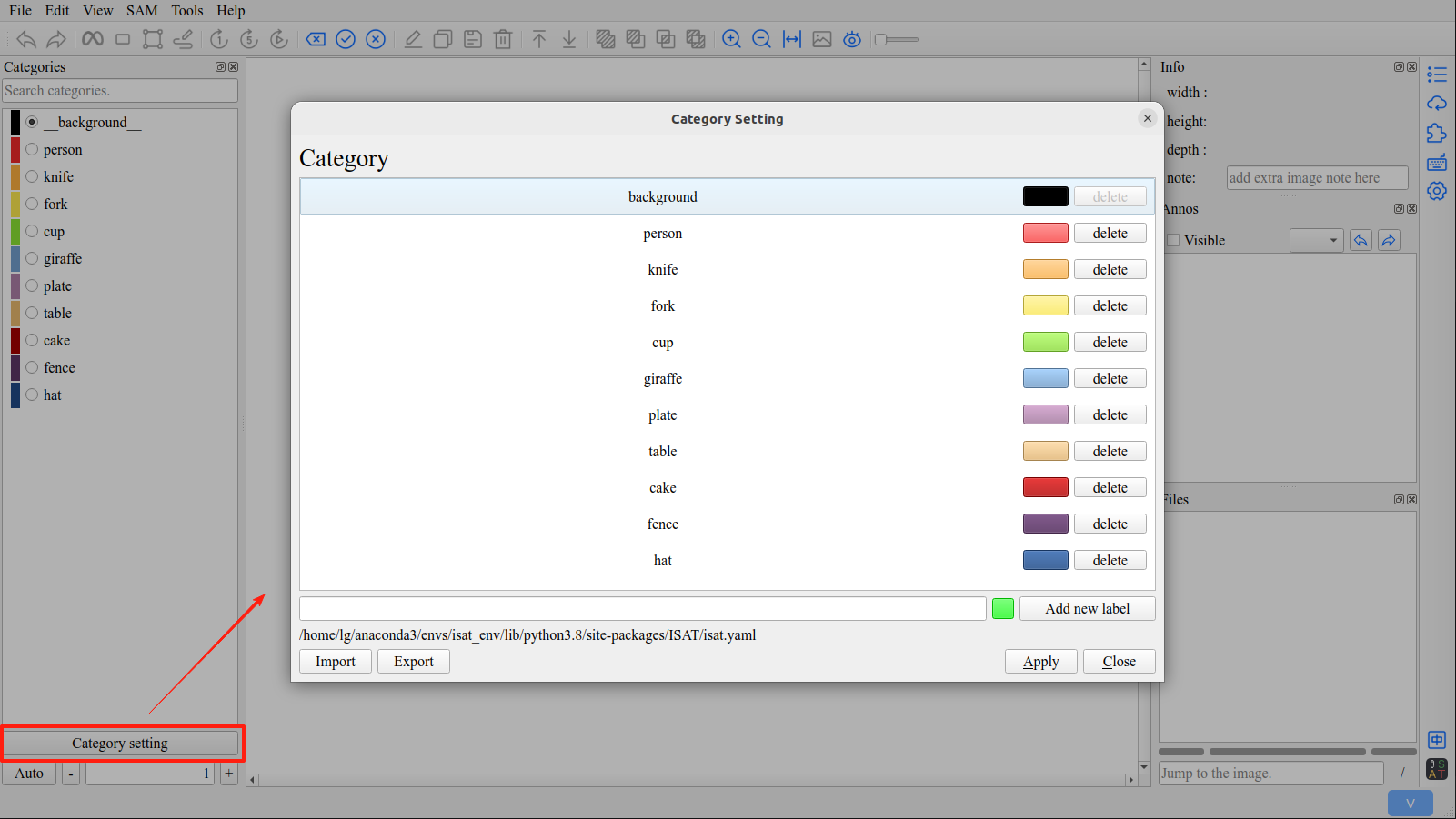Screen dimensions: 1456x819
Task: Open the SAM menu
Action: [142, 10]
